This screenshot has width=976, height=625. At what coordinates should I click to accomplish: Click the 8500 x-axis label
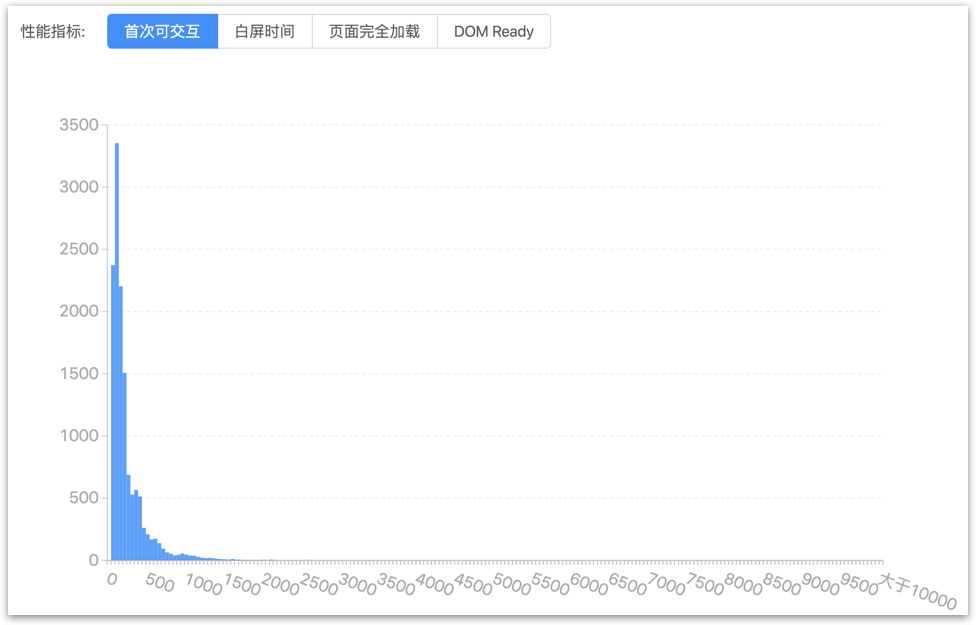(783, 584)
